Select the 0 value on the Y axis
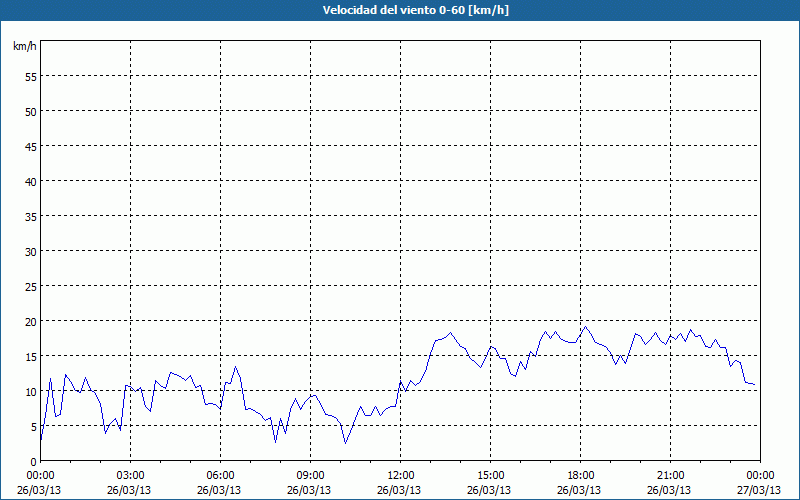 (x=34, y=462)
